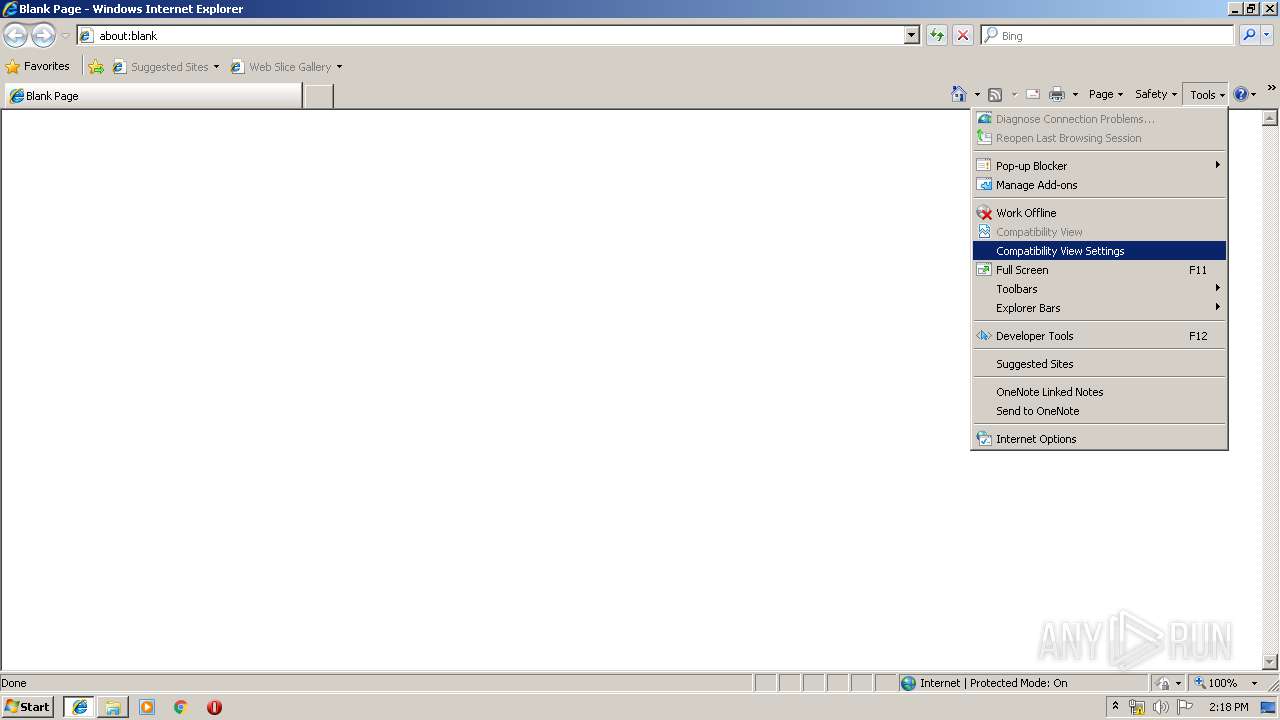The height and width of the screenshot is (720, 1280).
Task: Select Full Screen F11 menu entry
Action: click(1099, 270)
